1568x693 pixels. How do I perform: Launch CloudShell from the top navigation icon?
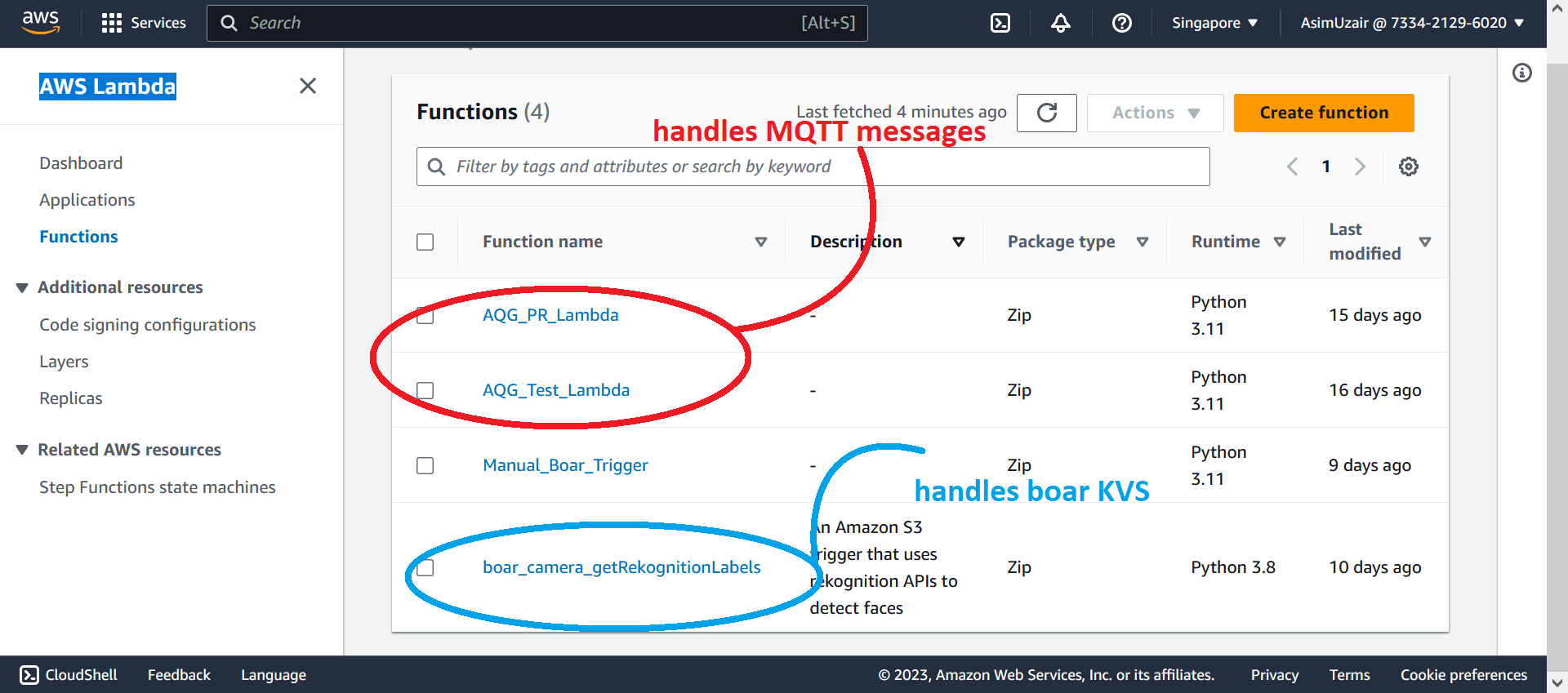(x=1000, y=23)
